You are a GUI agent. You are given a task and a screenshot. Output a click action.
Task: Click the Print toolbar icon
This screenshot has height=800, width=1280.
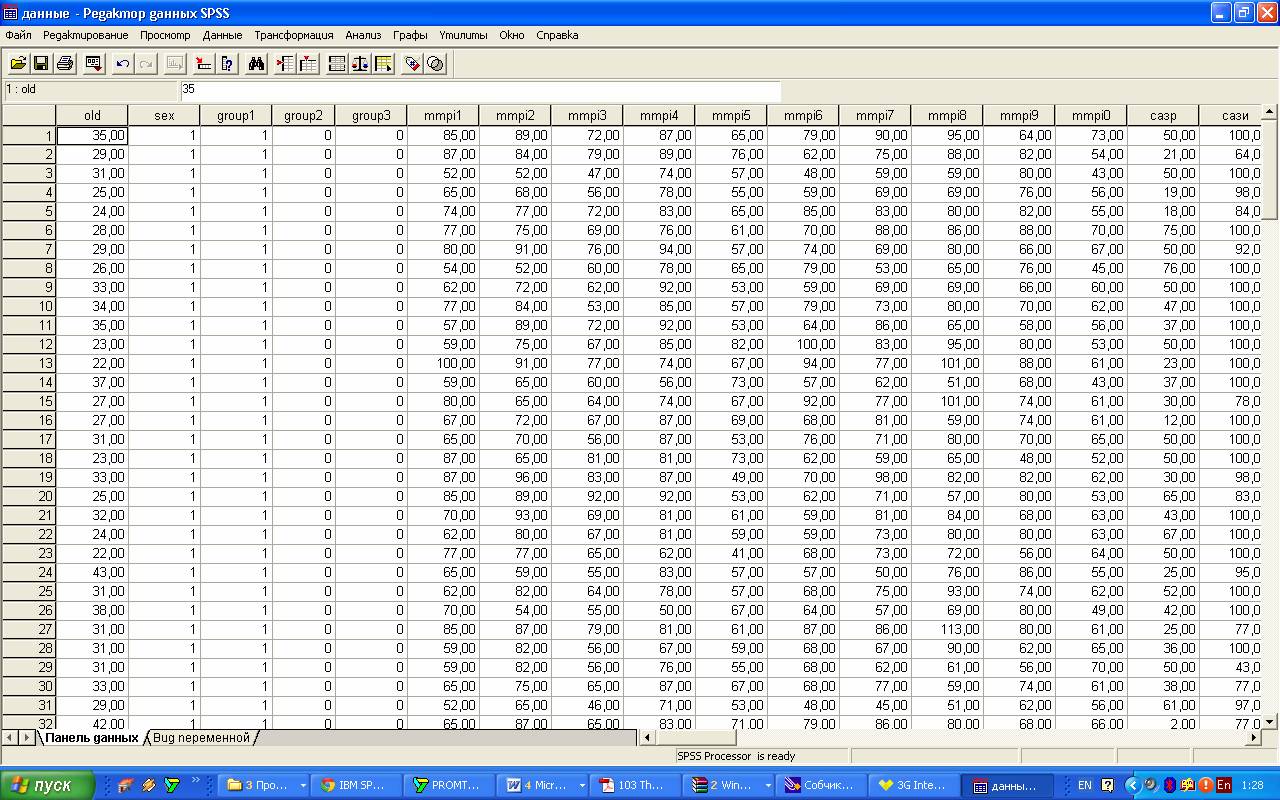pyautogui.click(x=65, y=64)
